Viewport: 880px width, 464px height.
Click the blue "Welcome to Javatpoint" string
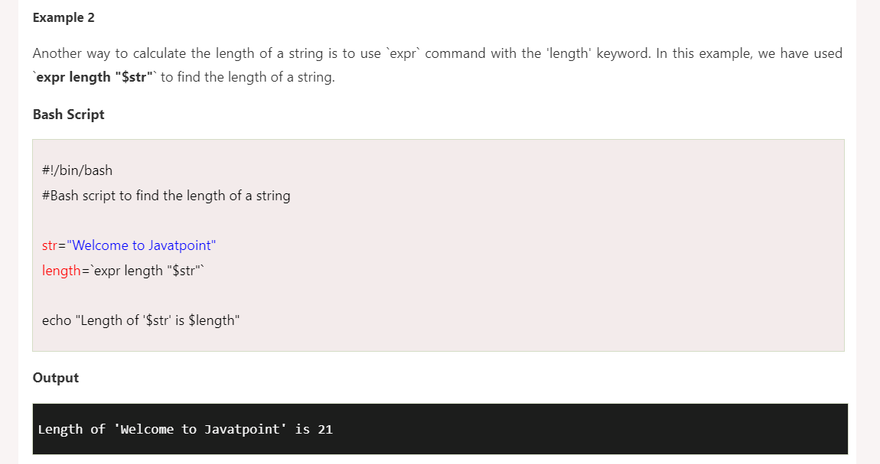click(141, 245)
